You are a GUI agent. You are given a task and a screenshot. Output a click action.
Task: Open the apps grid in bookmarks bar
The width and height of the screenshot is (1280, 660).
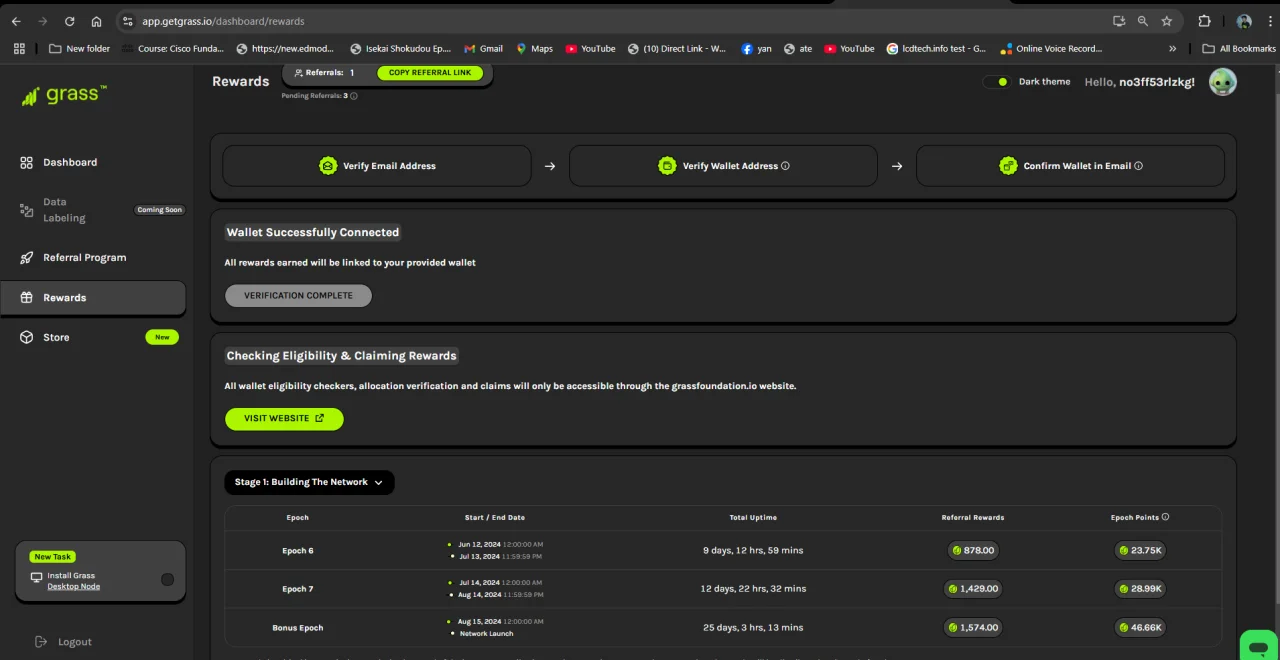point(19,48)
